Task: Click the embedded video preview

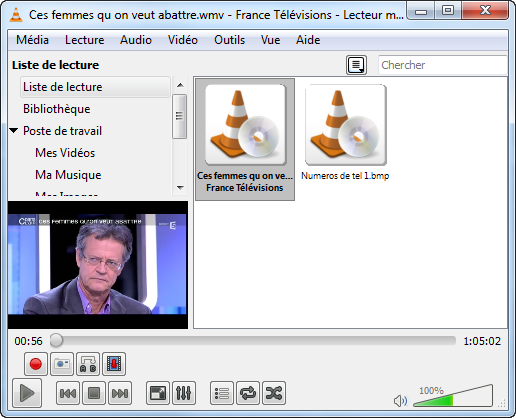Action: (x=98, y=265)
